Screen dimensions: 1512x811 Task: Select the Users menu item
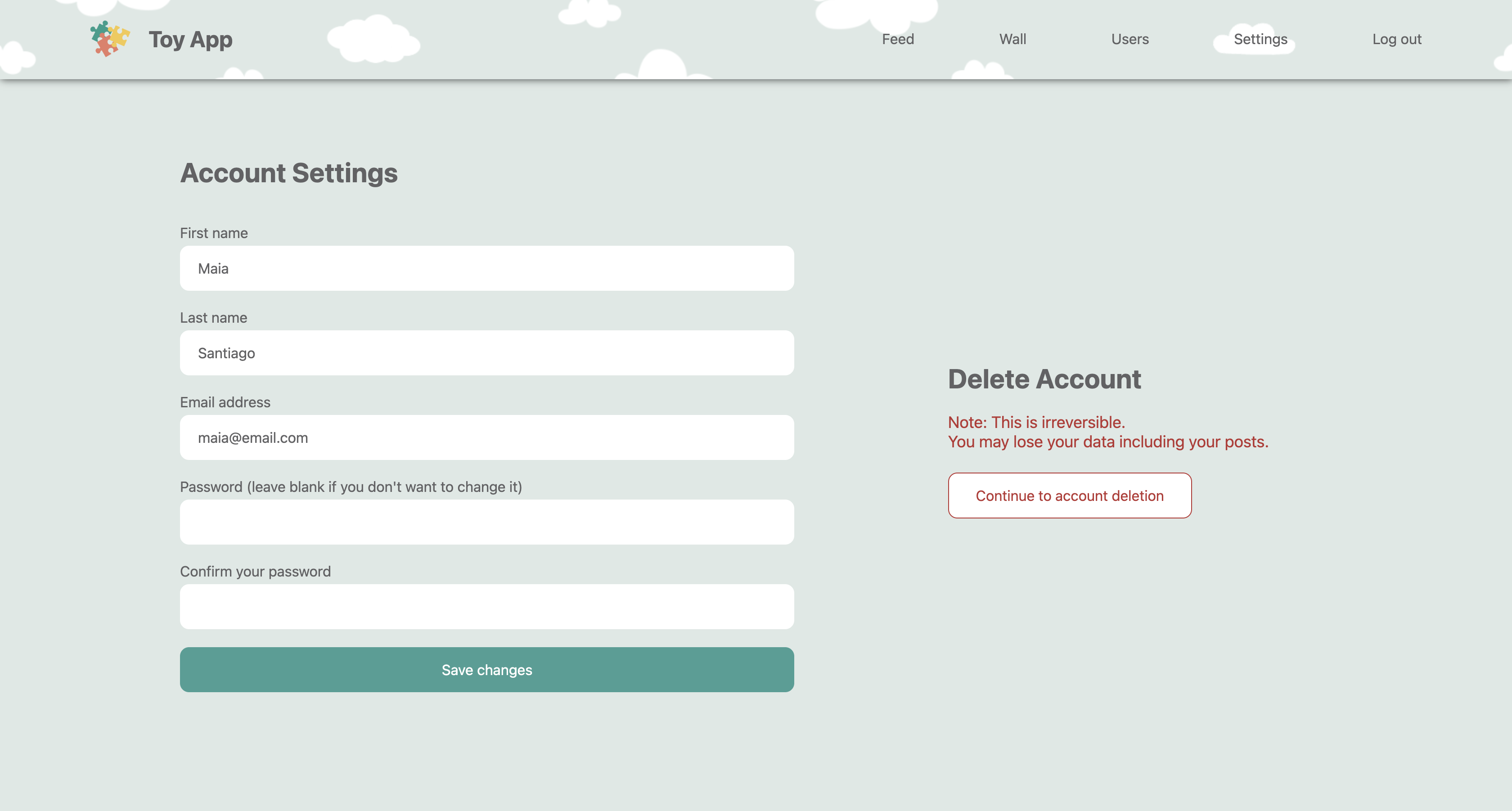pos(1130,39)
